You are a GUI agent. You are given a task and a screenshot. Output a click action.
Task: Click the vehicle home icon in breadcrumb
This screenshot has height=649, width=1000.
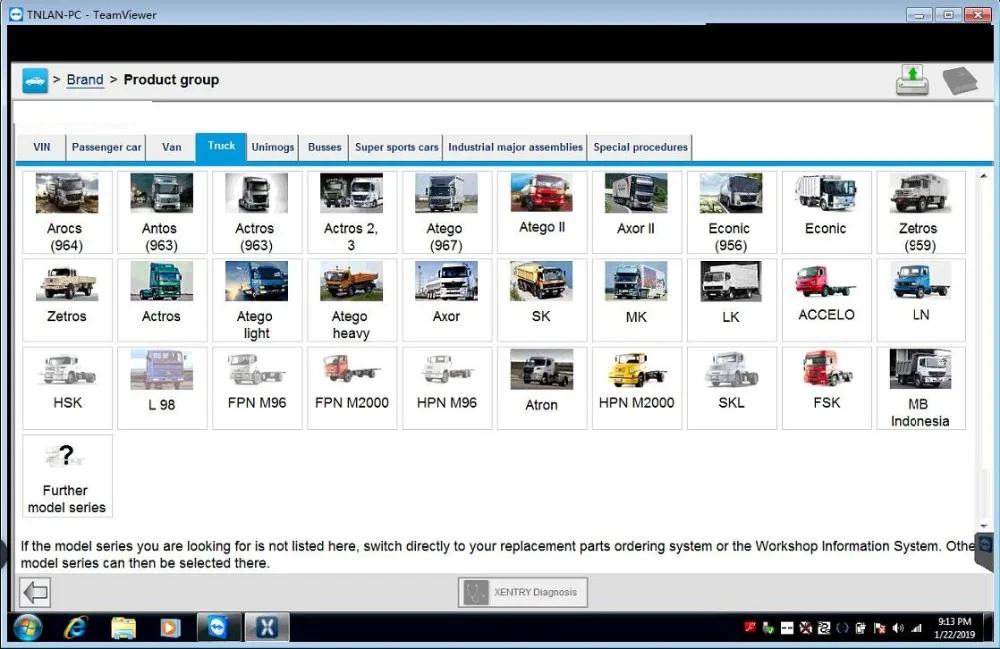point(35,80)
